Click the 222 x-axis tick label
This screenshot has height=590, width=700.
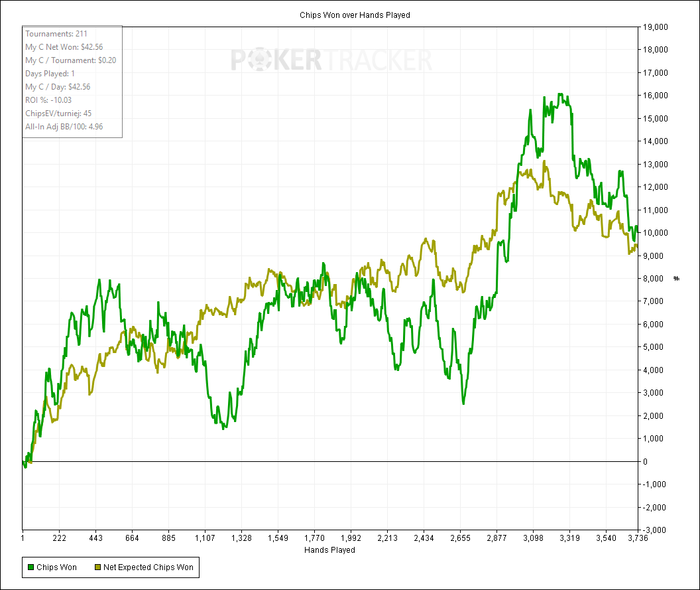[59, 538]
